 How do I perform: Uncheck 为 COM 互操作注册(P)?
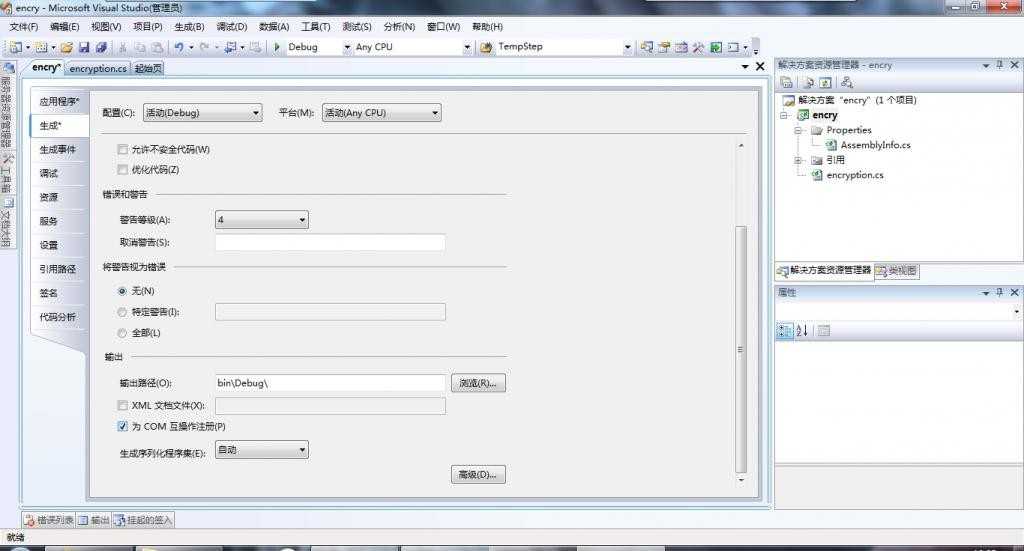(x=122, y=426)
